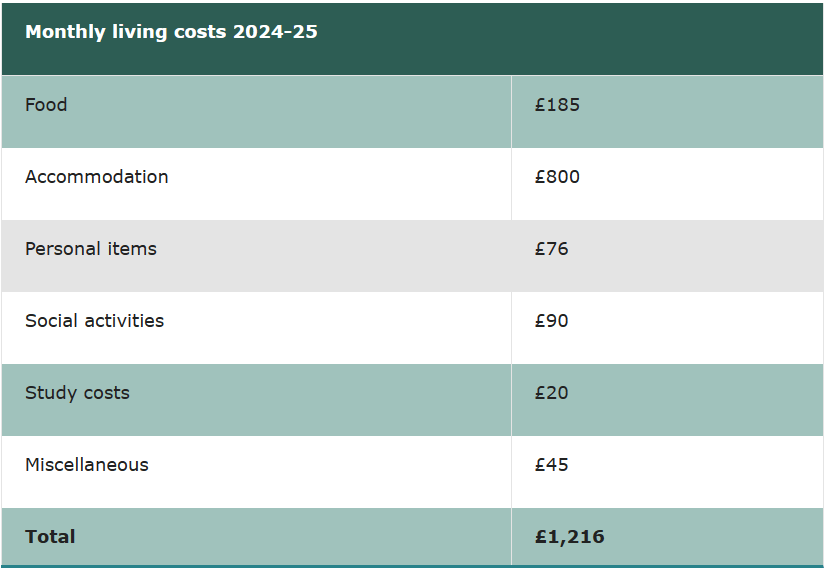This screenshot has width=826, height=571.
Task: Click the £76 personal items value
Action: click(x=551, y=249)
